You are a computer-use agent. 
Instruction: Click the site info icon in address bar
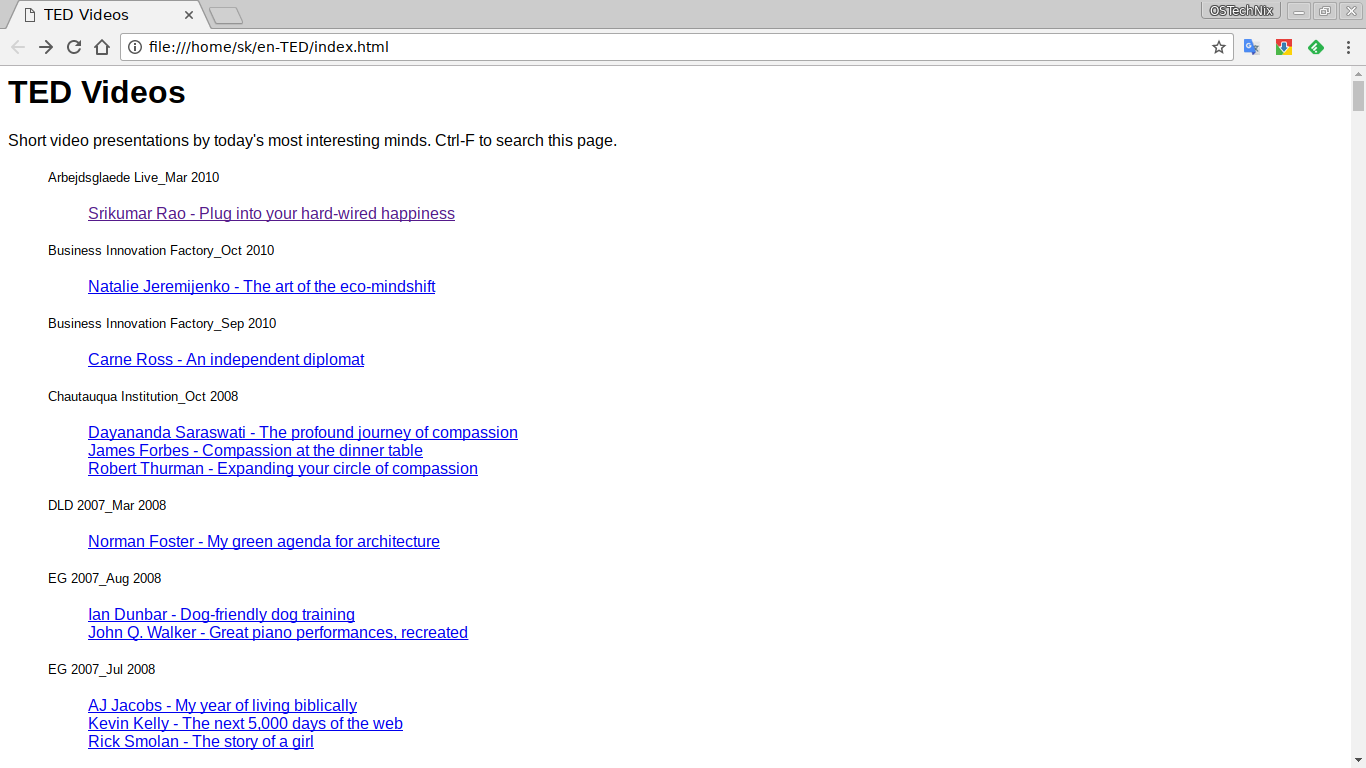tap(135, 47)
